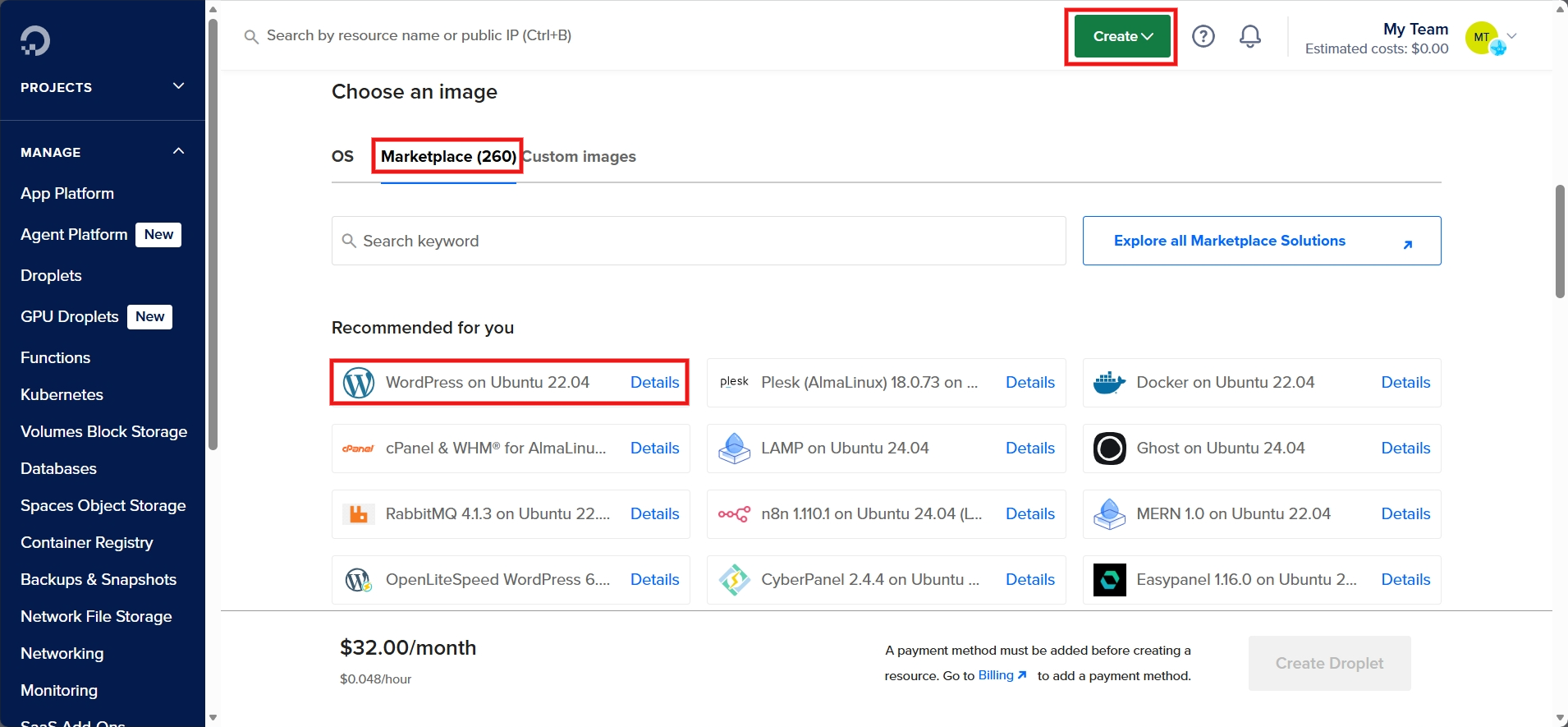Open the notifications bell icon
Image resolution: width=1568 pixels, height=727 pixels.
pos(1249,36)
